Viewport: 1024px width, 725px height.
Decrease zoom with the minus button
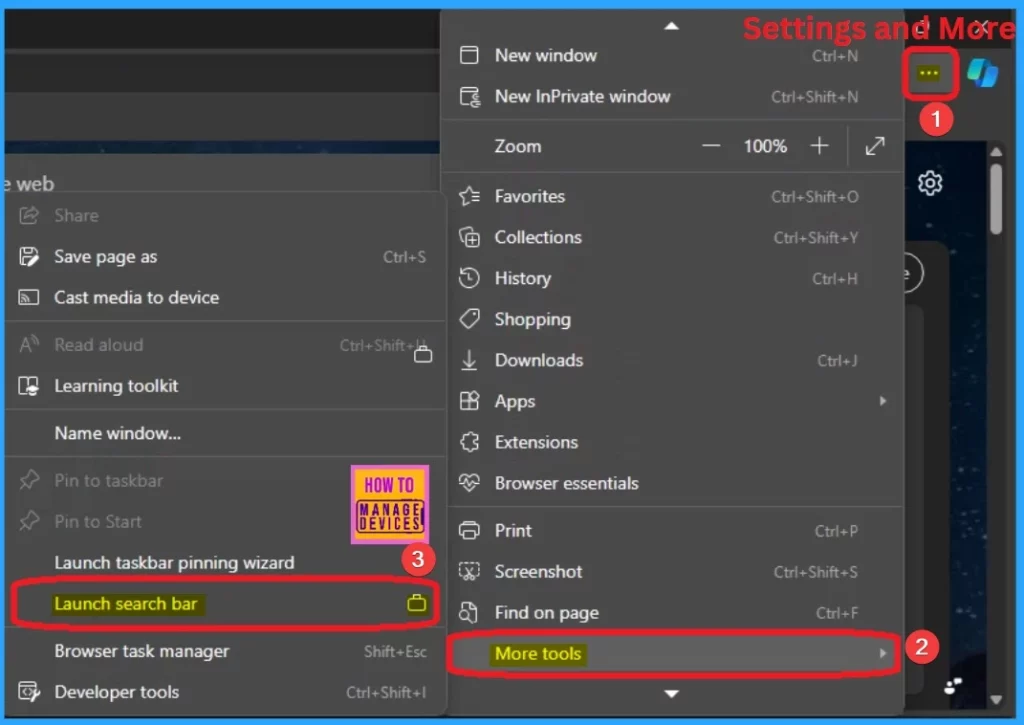point(711,146)
